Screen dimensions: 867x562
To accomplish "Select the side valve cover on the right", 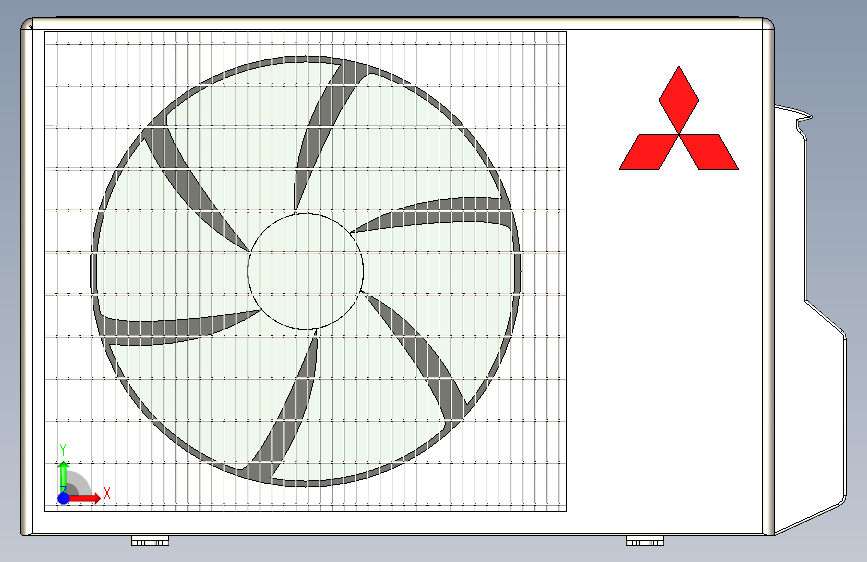I will tap(809, 320).
